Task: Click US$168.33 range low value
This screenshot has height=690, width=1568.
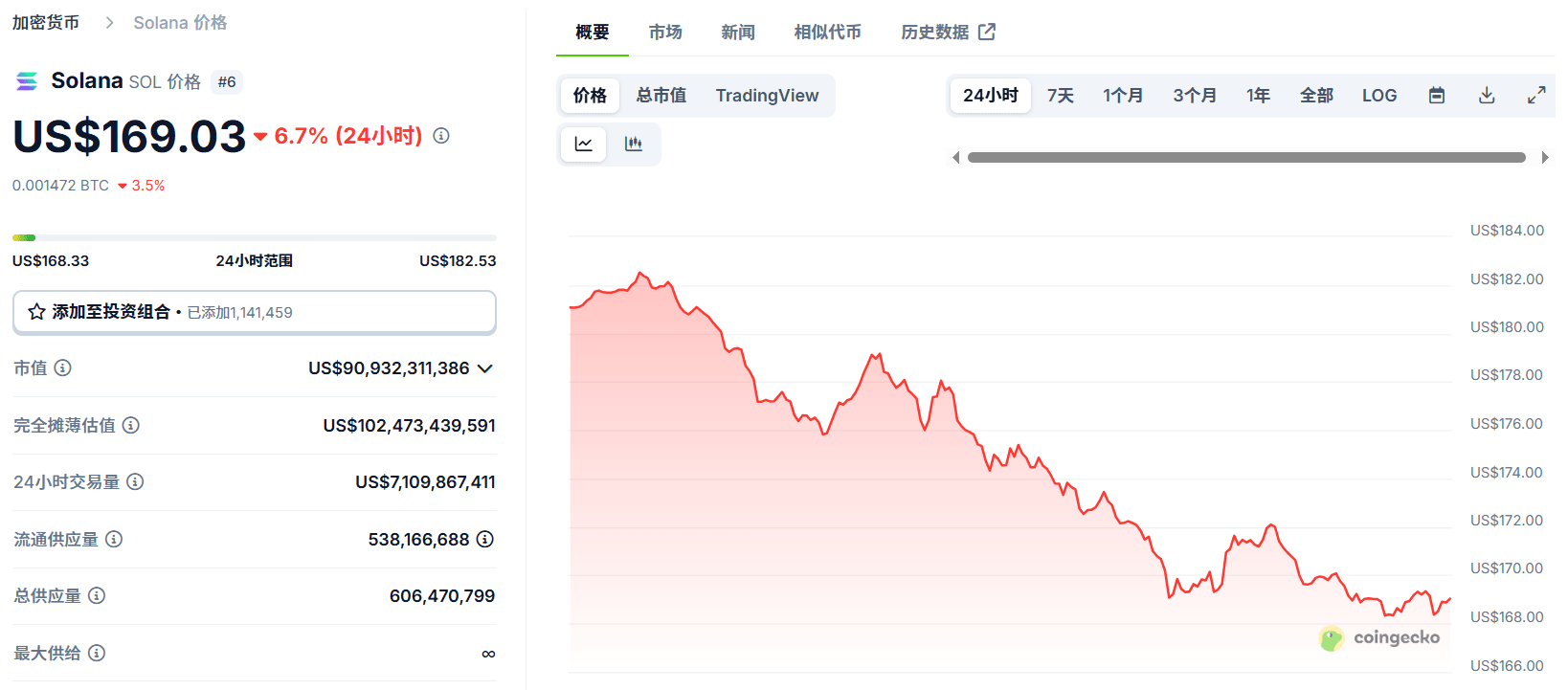Action: (x=51, y=261)
